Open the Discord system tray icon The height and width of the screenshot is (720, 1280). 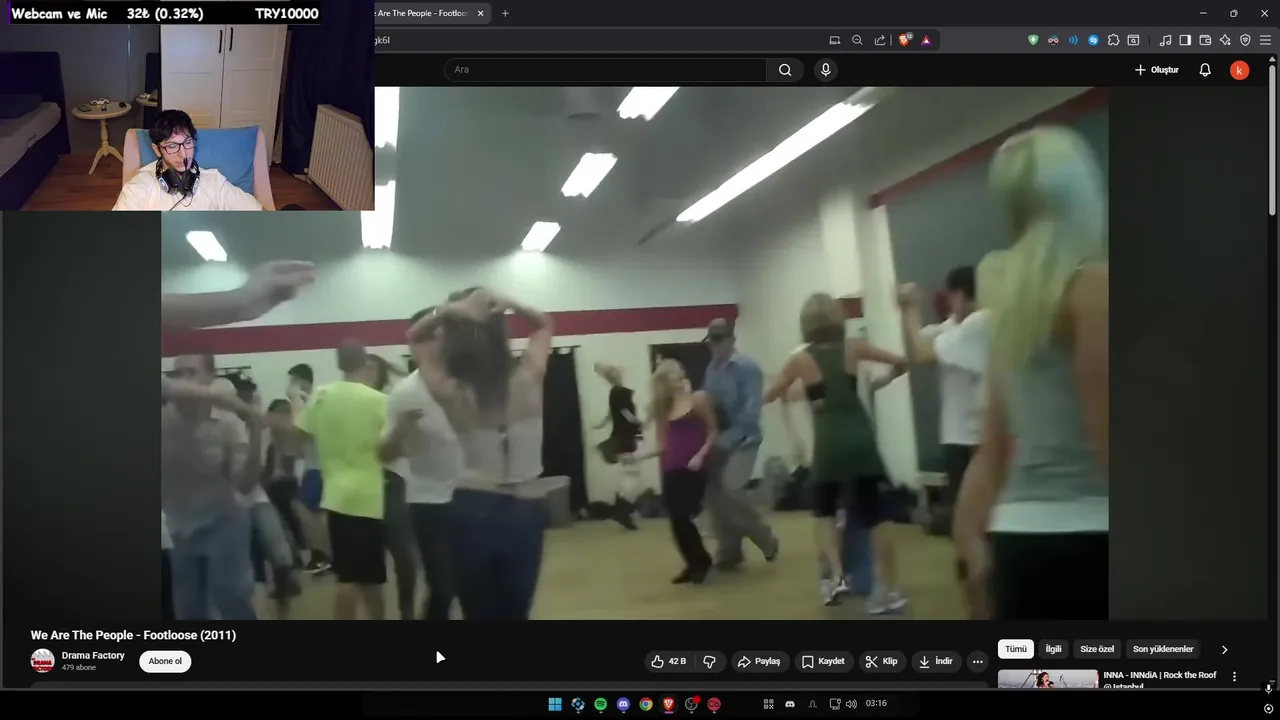pos(790,704)
